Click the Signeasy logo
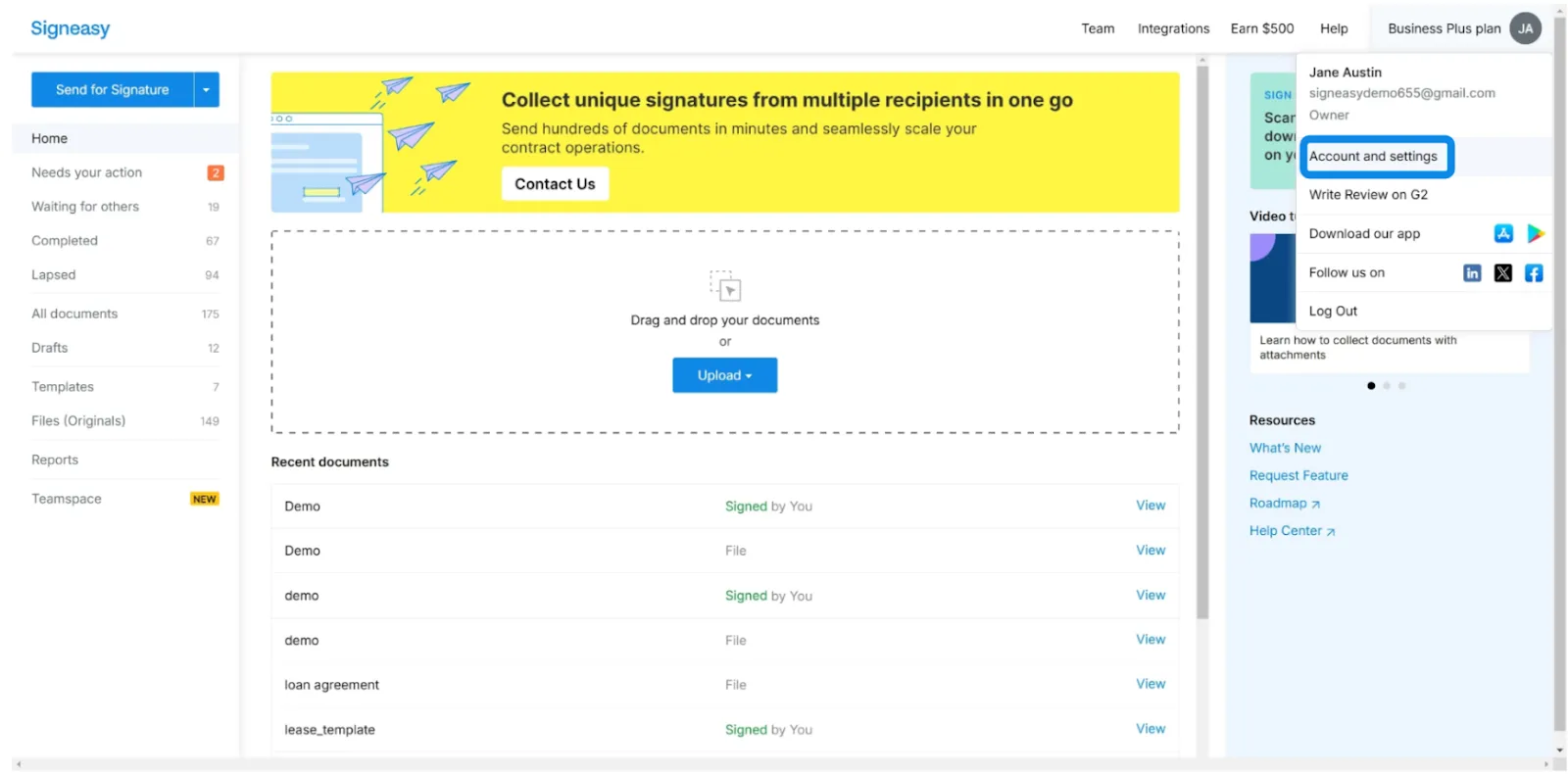This screenshot has width=1568, height=774. 71,28
